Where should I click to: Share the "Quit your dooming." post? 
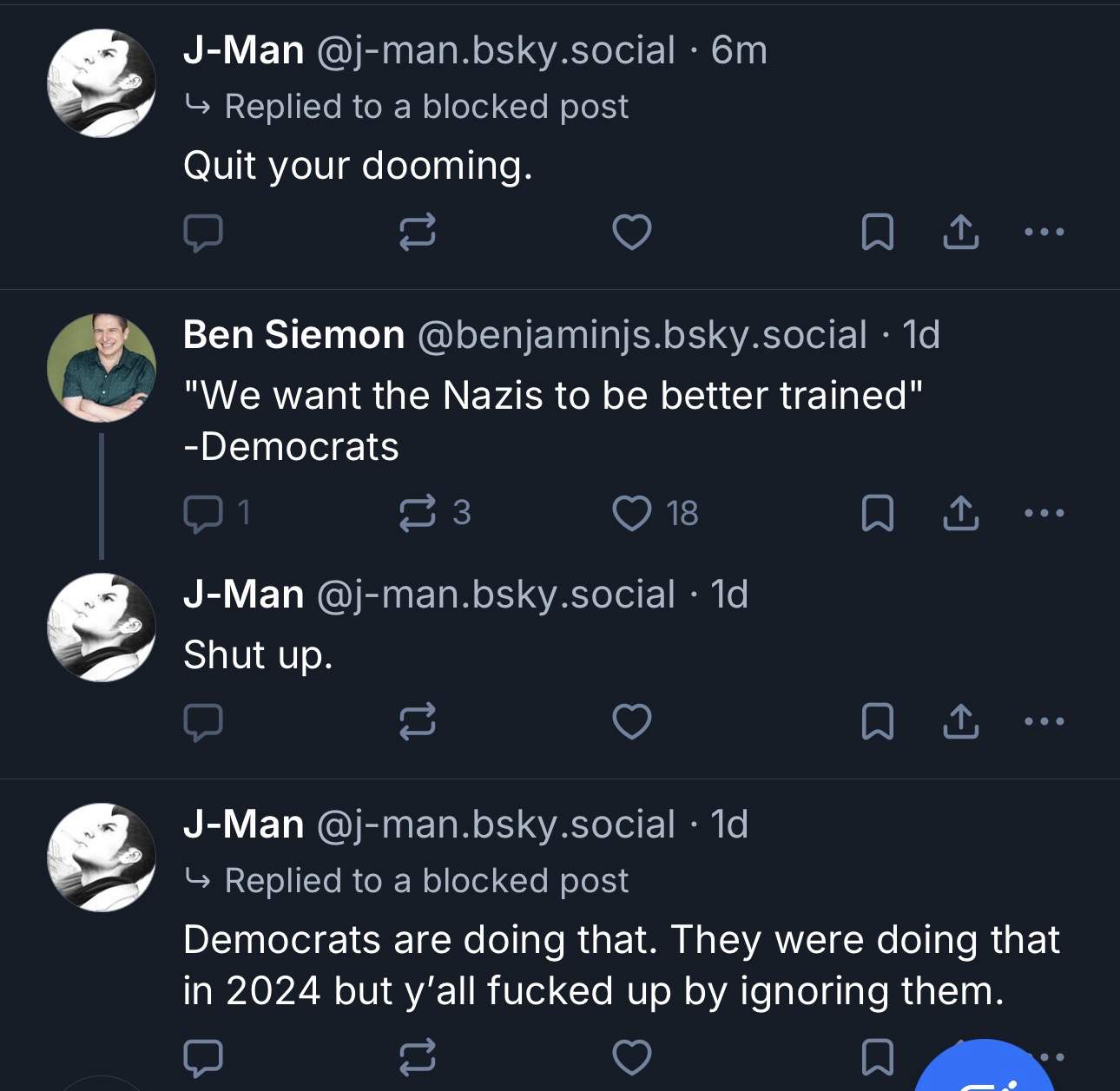[x=960, y=233]
